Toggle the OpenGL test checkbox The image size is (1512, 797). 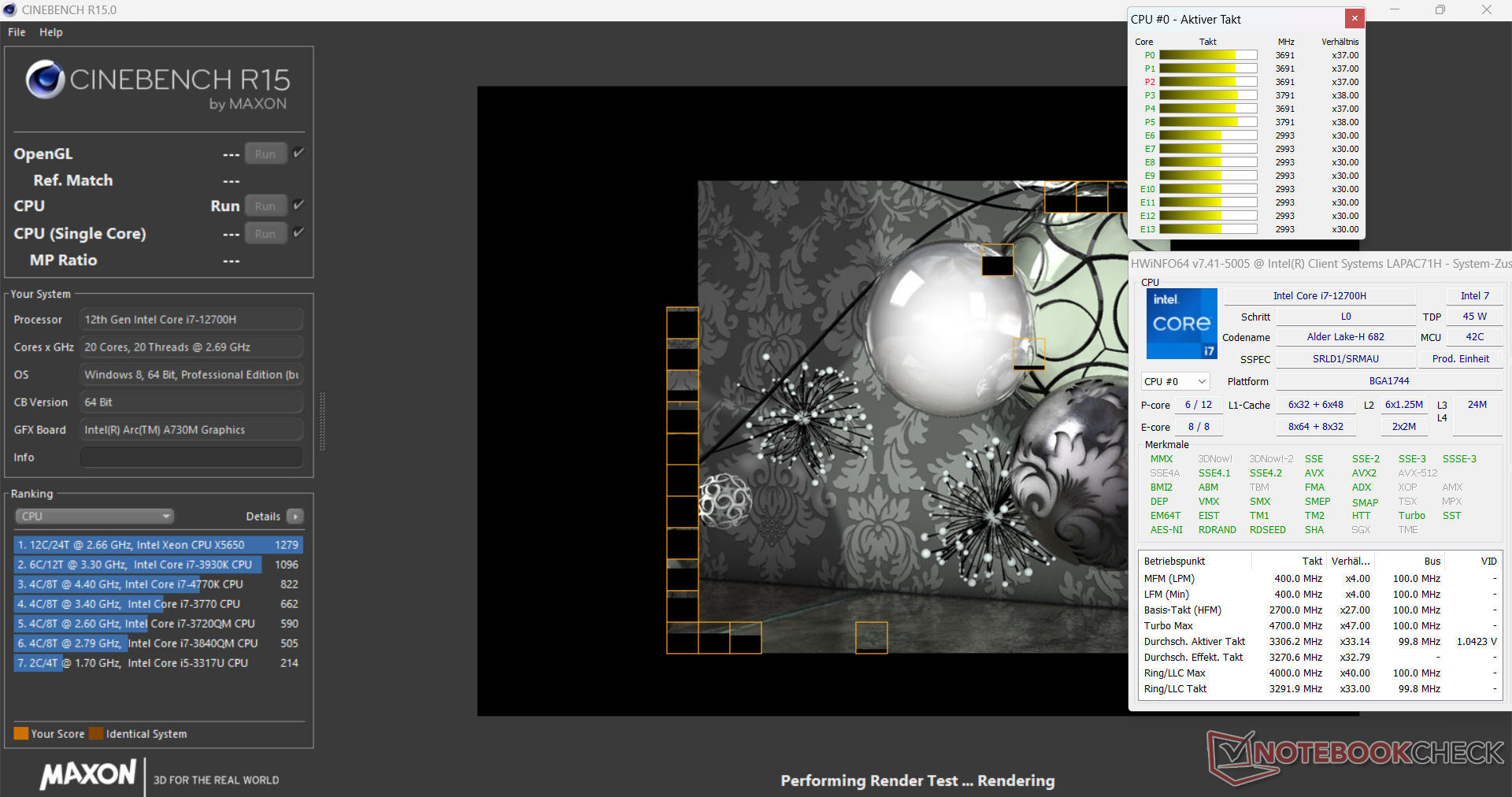coord(298,153)
